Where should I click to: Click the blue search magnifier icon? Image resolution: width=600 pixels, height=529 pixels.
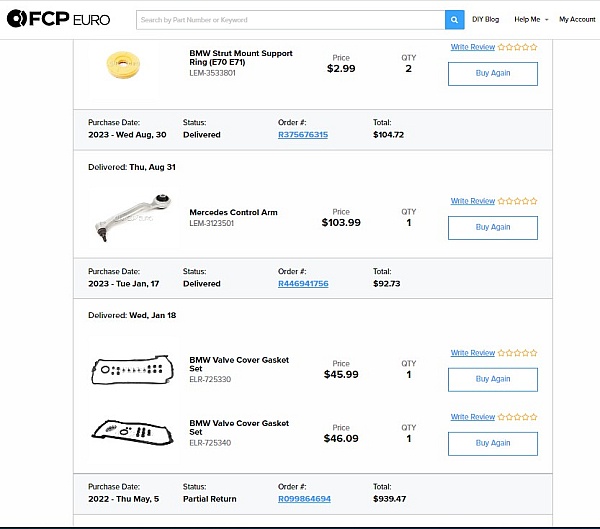click(x=455, y=20)
